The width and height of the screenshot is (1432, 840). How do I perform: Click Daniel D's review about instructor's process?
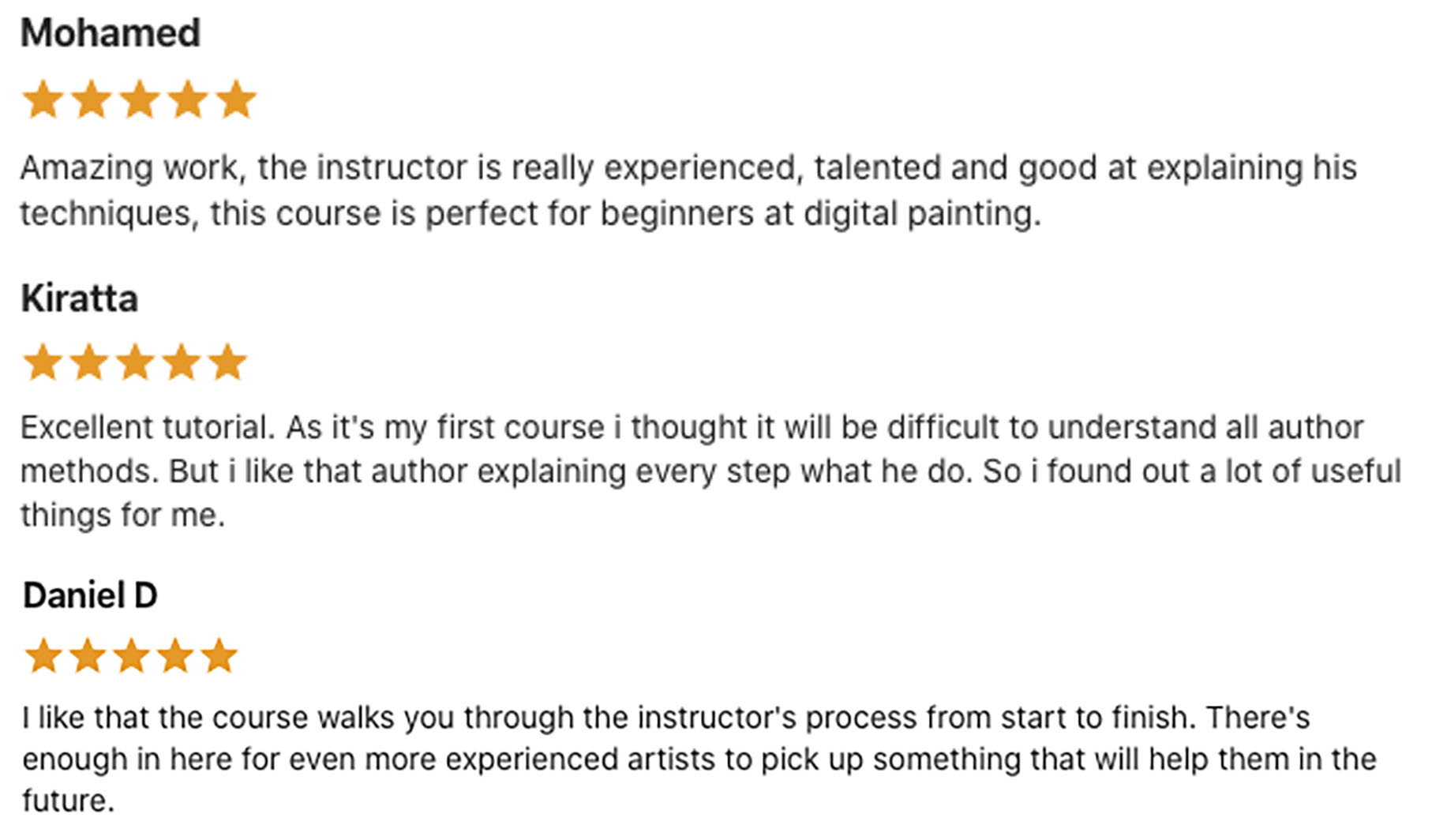pyautogui.click(x=699, y=759)
